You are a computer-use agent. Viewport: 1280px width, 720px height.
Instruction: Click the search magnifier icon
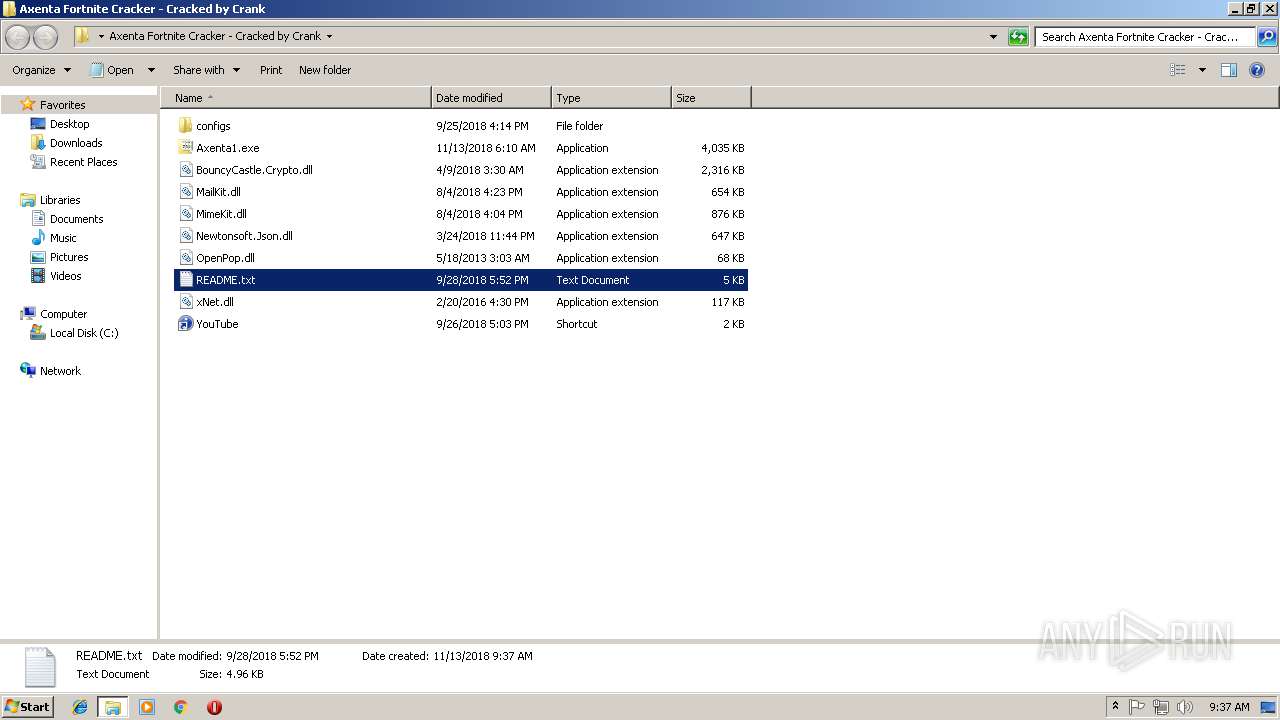[x=1266, y=37]
